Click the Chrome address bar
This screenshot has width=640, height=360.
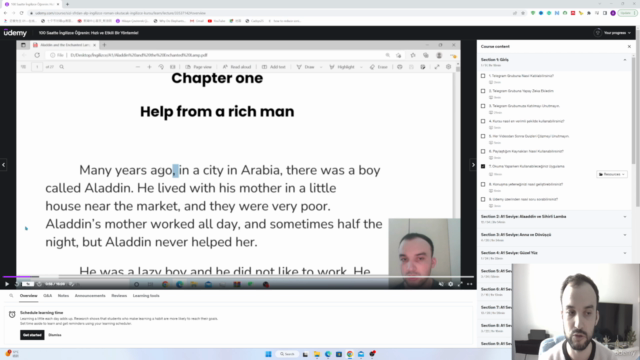269,13
